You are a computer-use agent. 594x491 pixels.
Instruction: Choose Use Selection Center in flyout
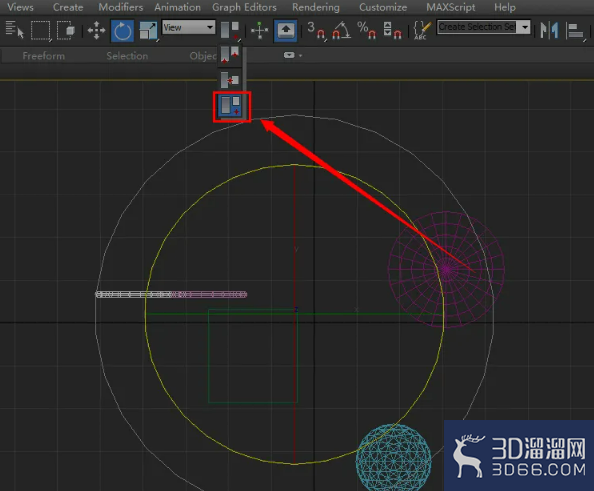(x=230, y=80)
